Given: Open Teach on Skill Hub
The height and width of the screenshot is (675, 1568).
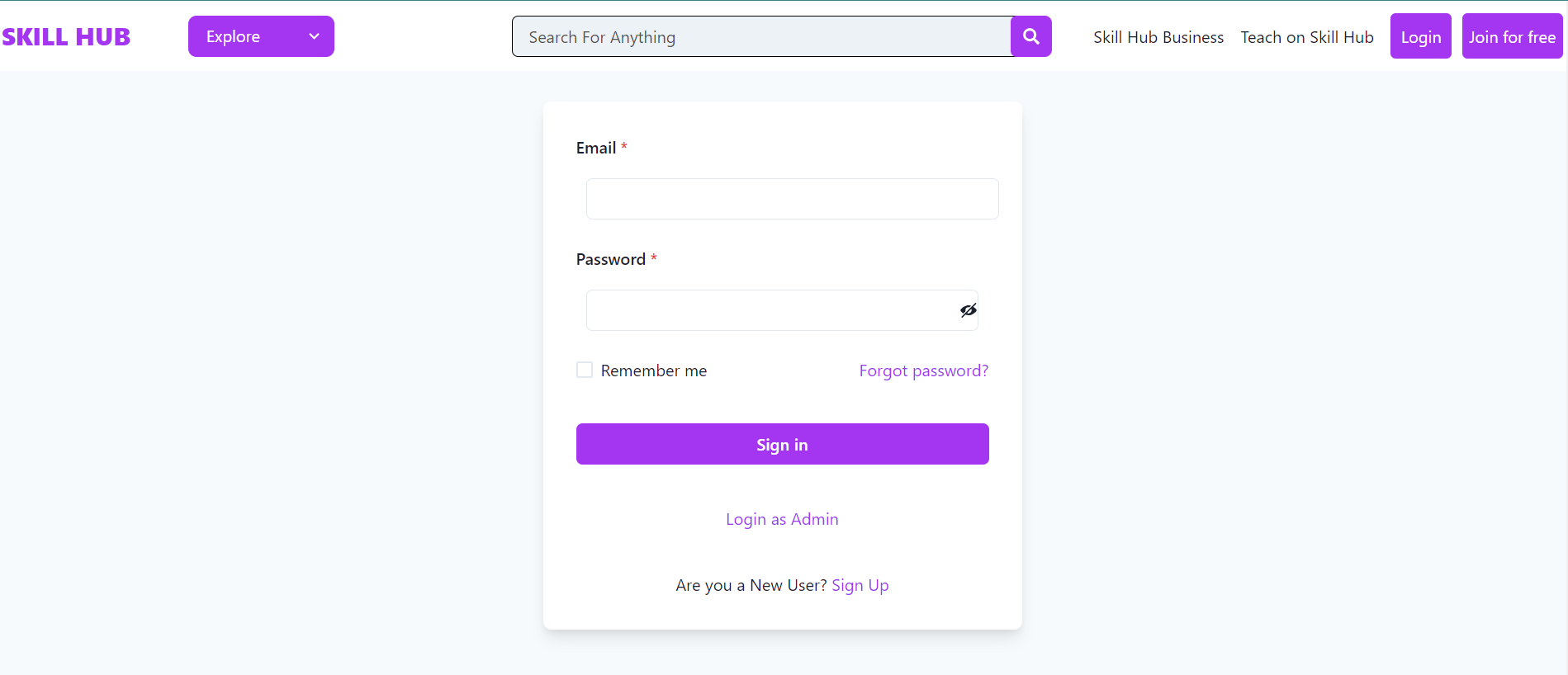Looking at the screenshot, I should tap(1306, 37).
